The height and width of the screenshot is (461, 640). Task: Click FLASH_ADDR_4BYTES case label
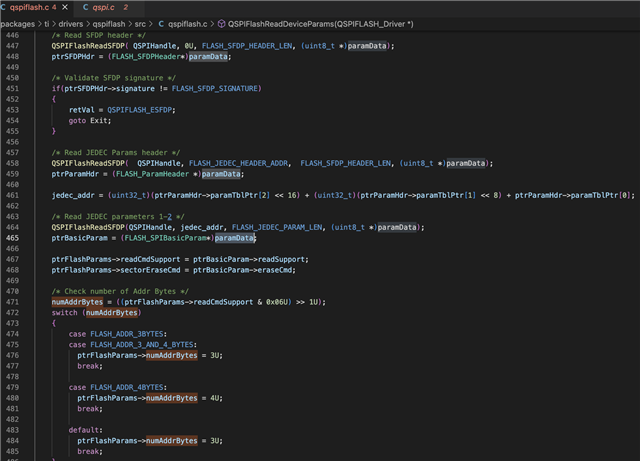pyautogui.click(x=127, y=387)
